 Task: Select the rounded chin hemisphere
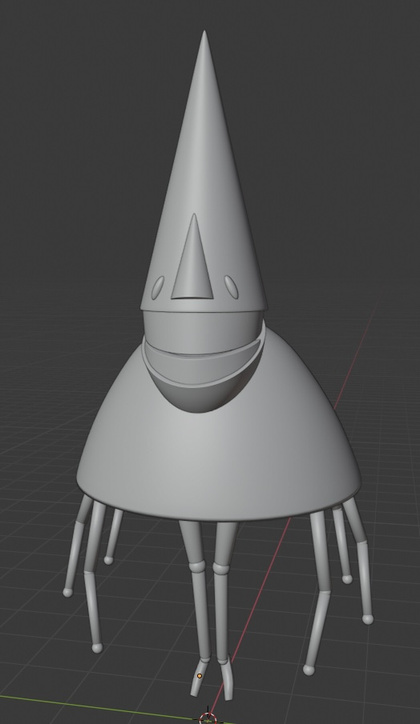click(x=203, y=392)
